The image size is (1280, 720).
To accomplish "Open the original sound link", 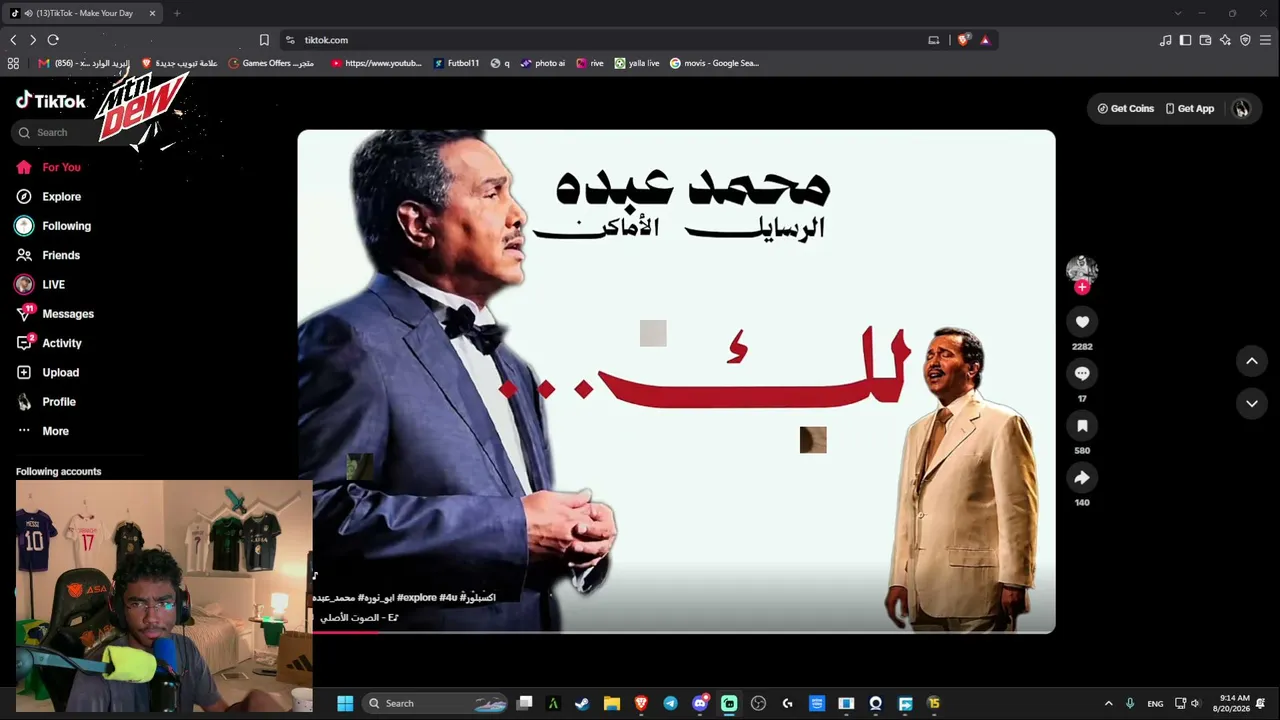I will (360, 617).
